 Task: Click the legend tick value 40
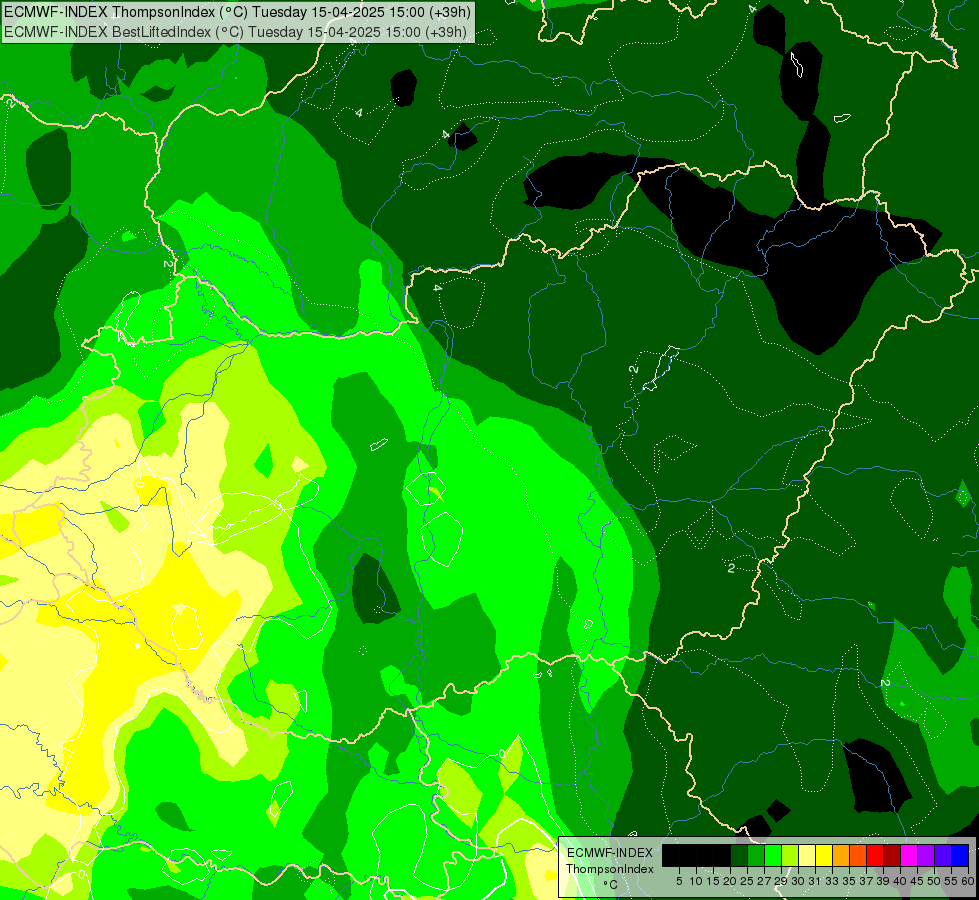coord(900,881)
